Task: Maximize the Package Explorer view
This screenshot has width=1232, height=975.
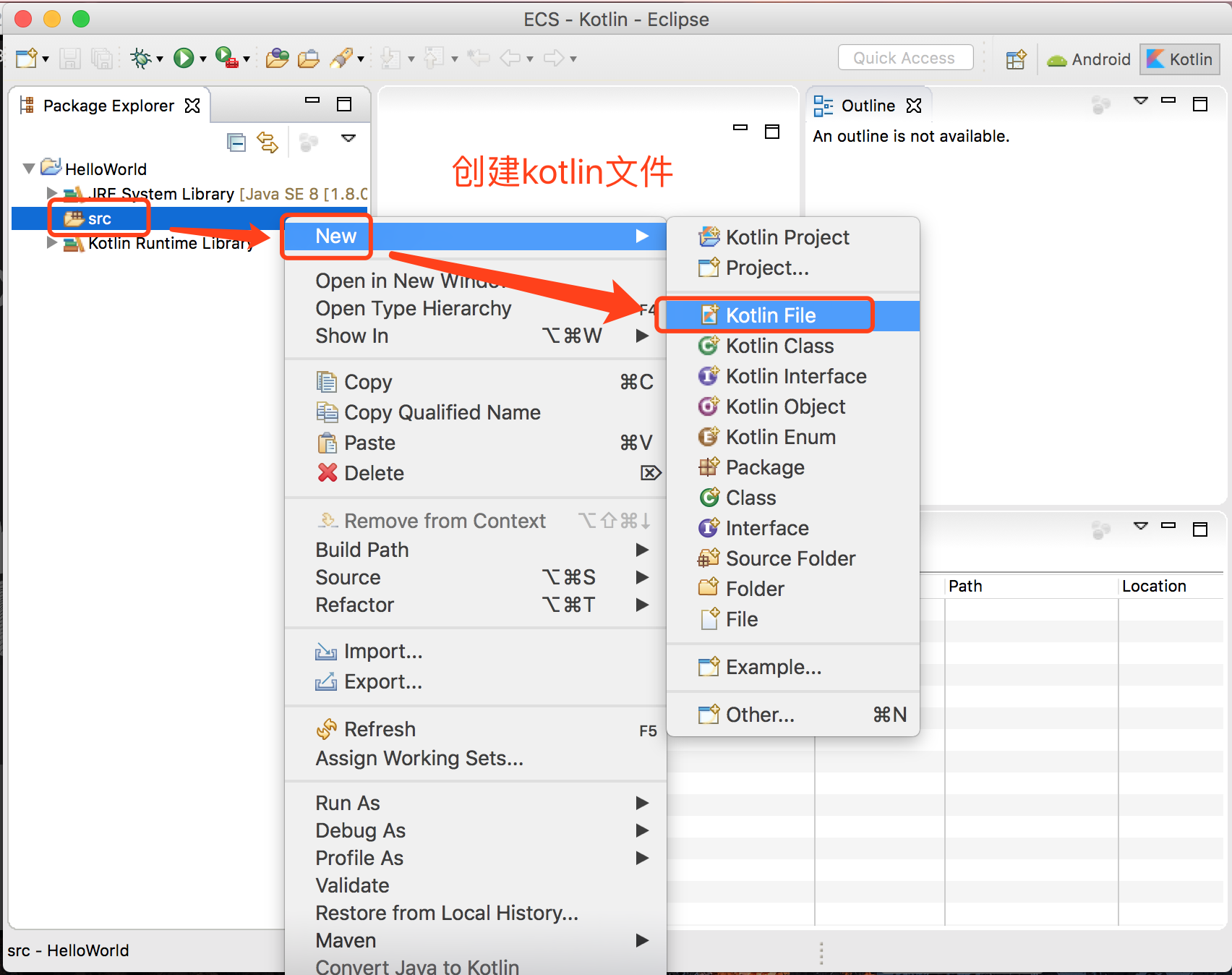Action: pos(344,104)
